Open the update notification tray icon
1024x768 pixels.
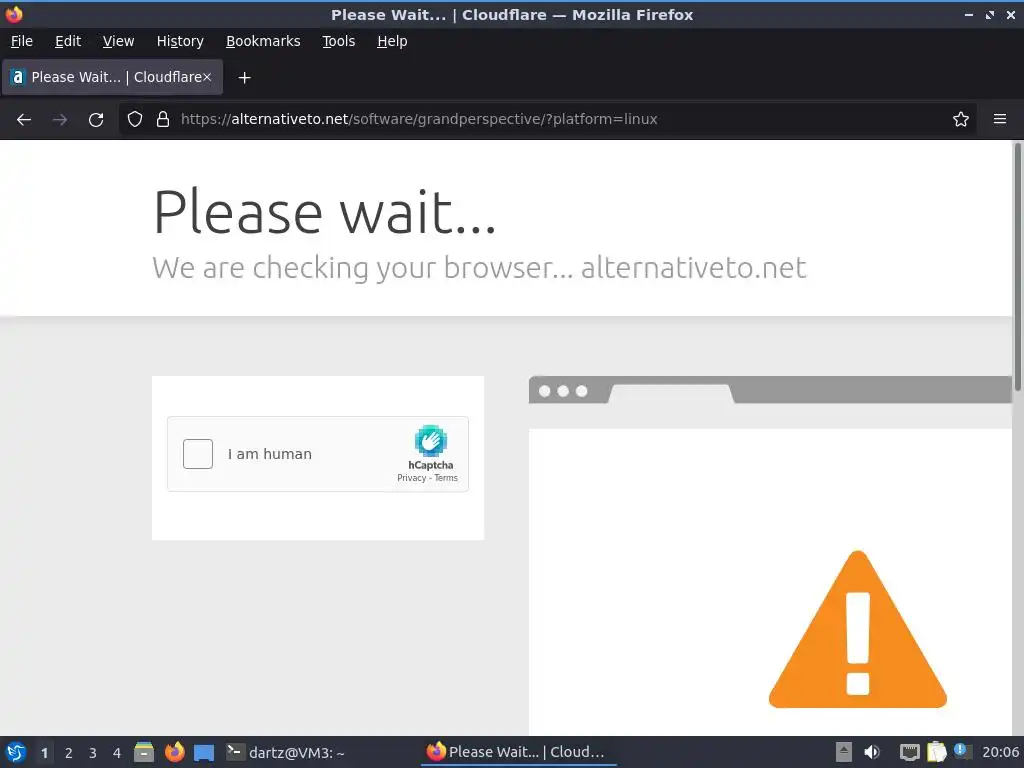(x=961, y=750)
